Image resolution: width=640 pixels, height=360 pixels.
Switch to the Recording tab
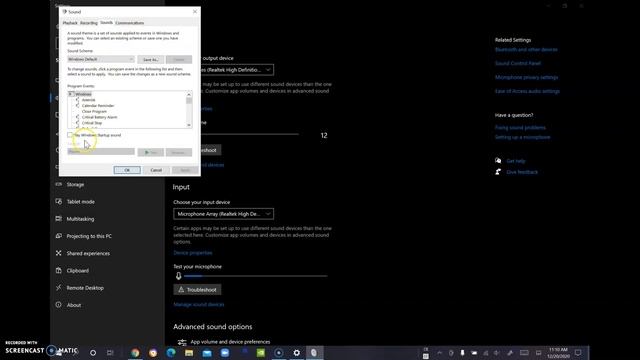tap(89, 23)
